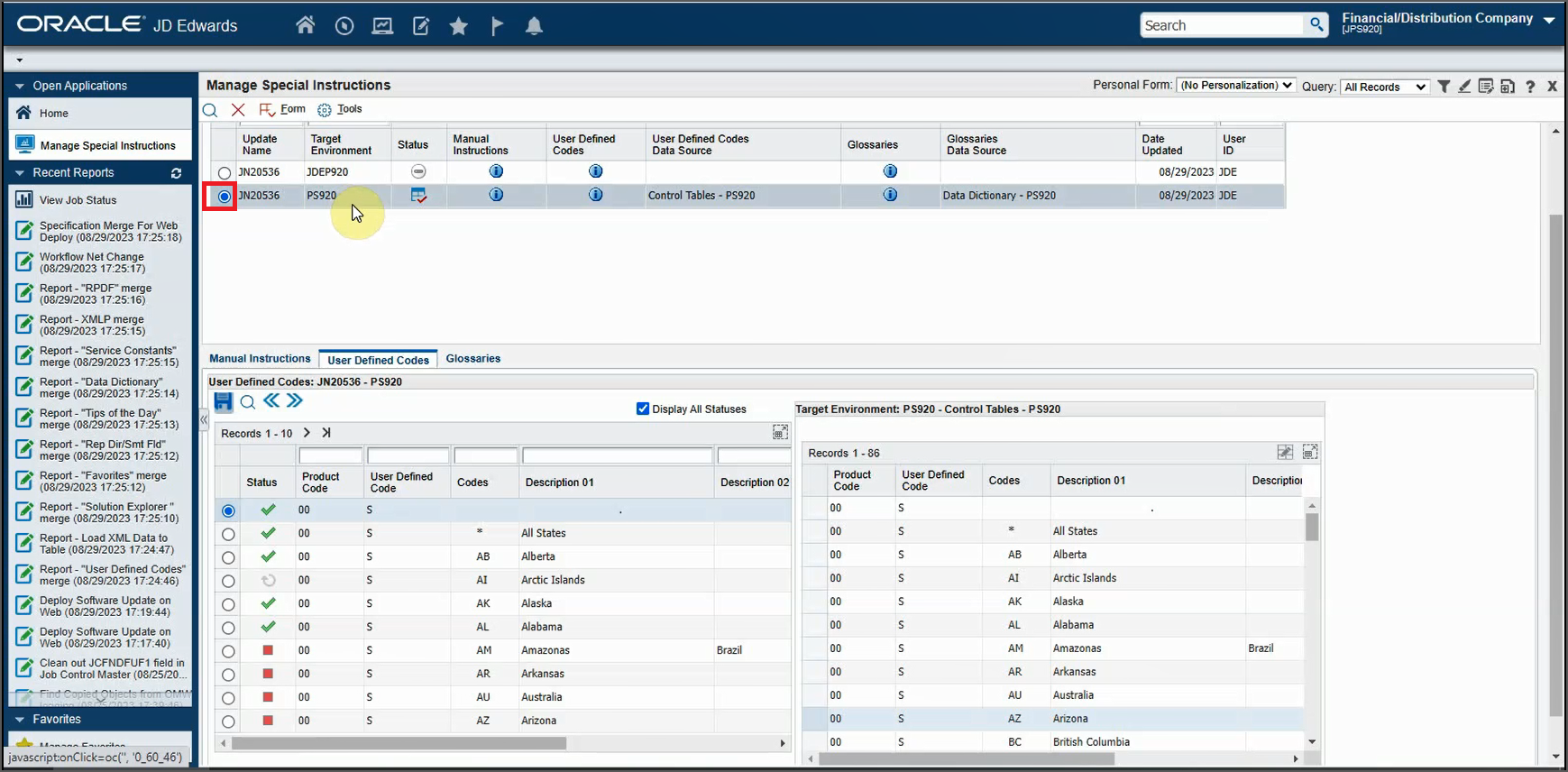Screen dimensions: 1568x772
Task: Click the search magnifier button in header
Action: pyautogui.click(x=1317, y=25)
